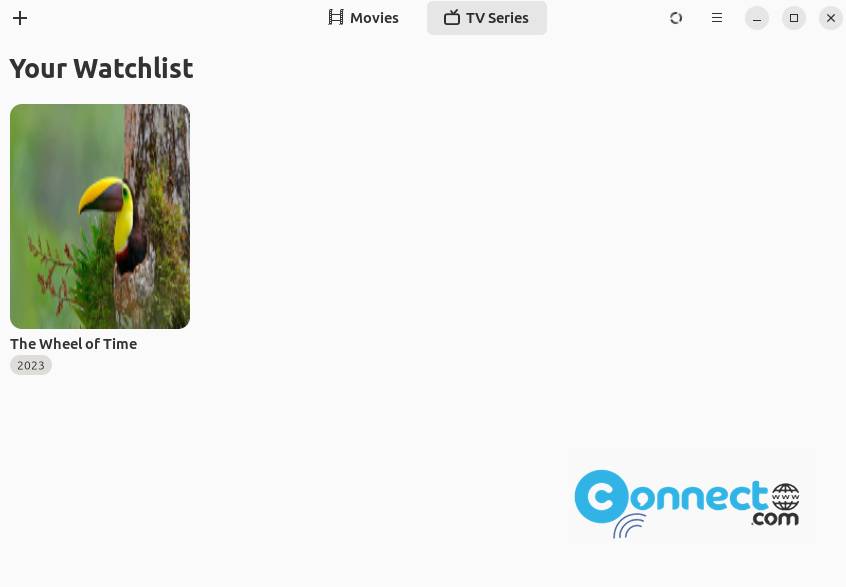Click the 2023 year badge

click(31, 365)
